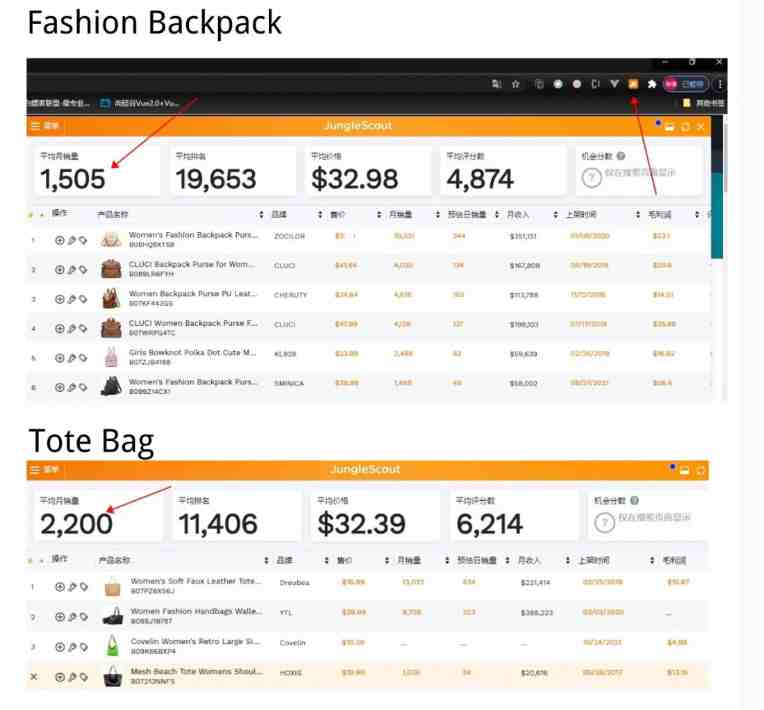This screenshot has width=764, height=710.
Task: Click pin icon on CLUCI Backpack Purse for Wom row
Action: pyautogui.click(x=72, y=269)
